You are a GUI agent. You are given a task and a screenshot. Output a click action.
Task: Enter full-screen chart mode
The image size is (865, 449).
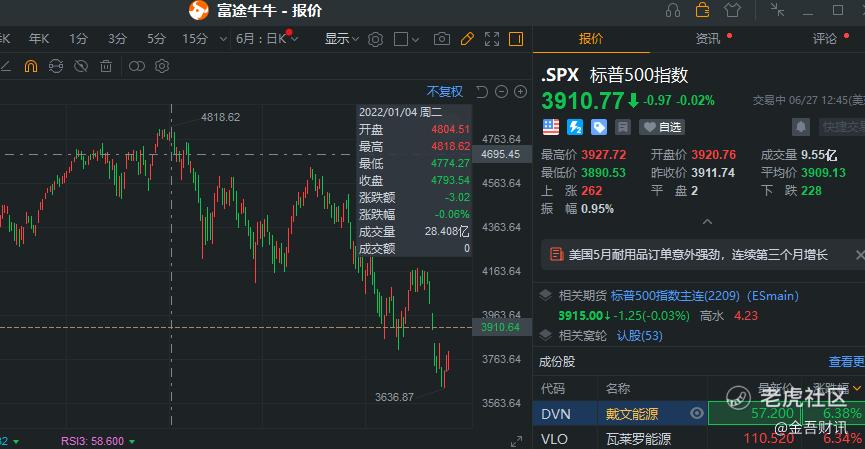pos(492,39)
